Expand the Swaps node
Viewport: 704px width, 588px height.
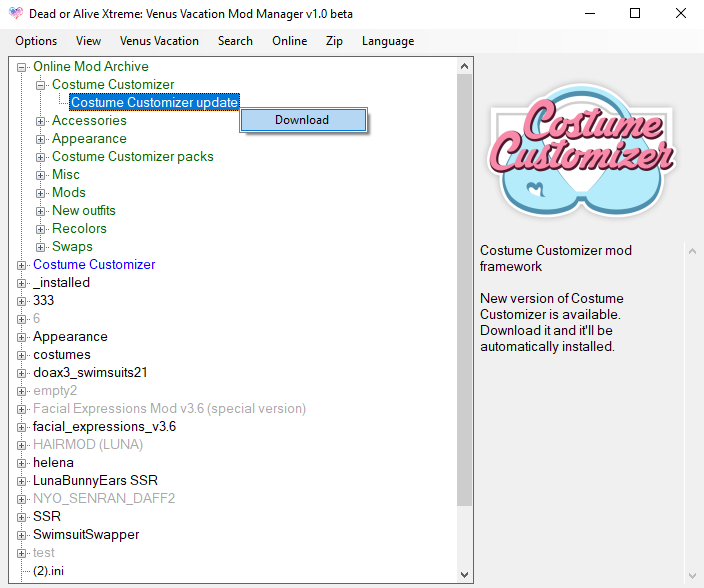coord(40,247)
